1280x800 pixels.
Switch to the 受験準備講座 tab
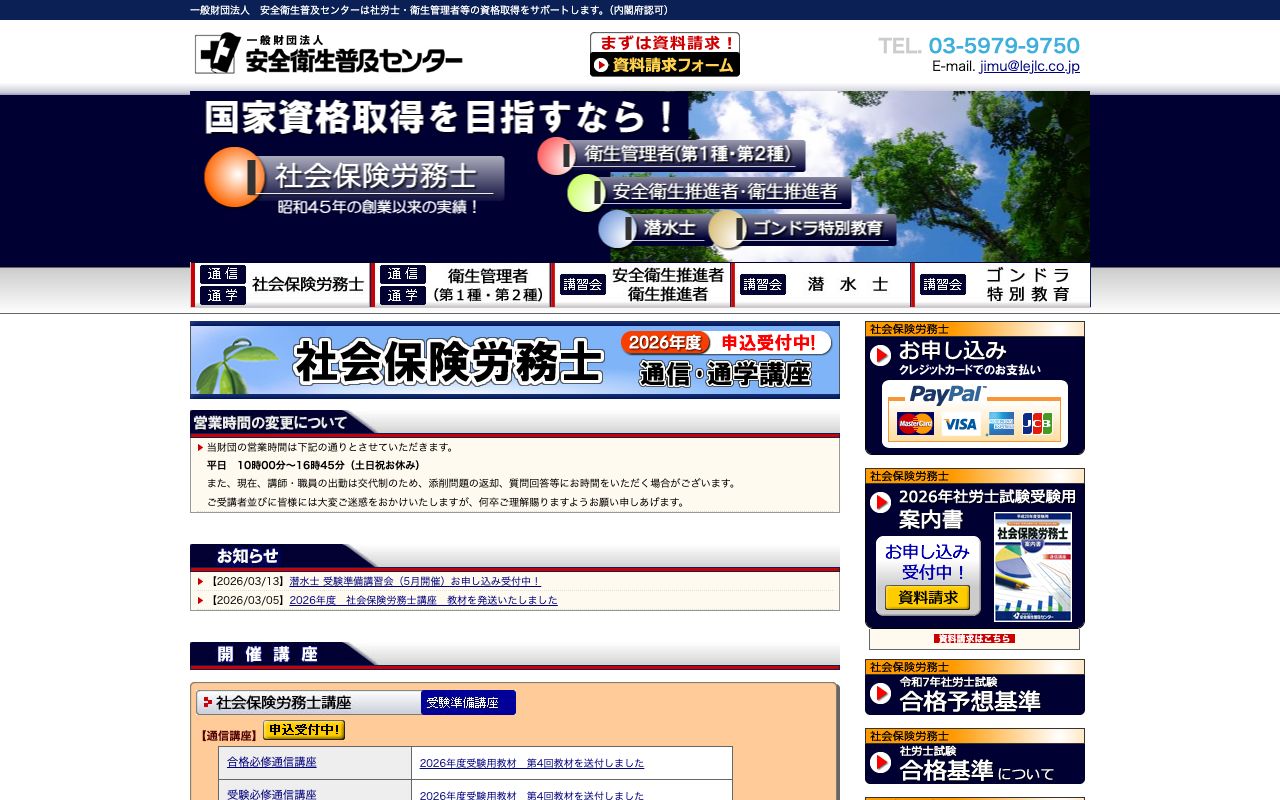pos(467,703)
